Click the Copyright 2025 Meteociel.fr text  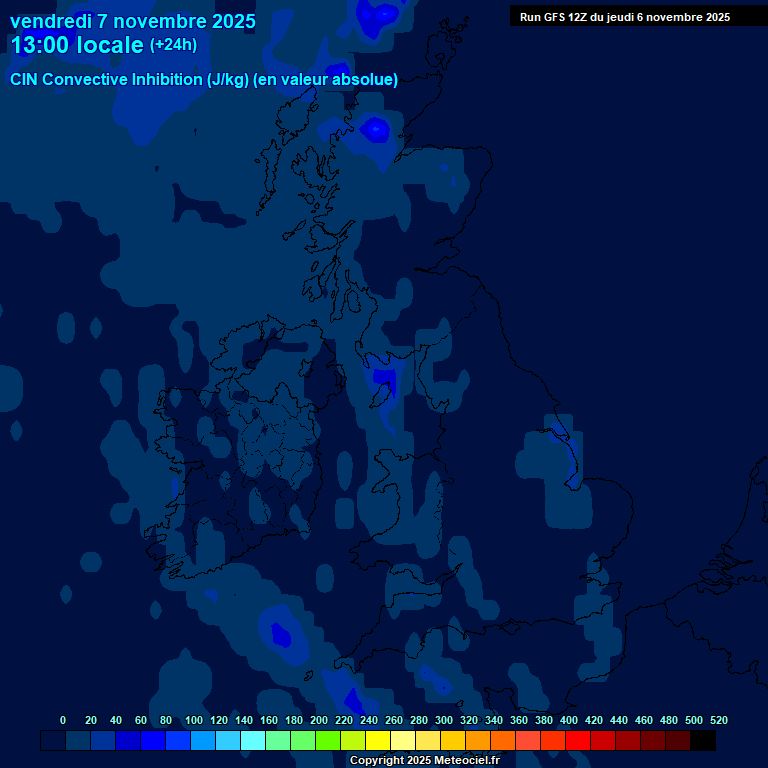point(424,761)
